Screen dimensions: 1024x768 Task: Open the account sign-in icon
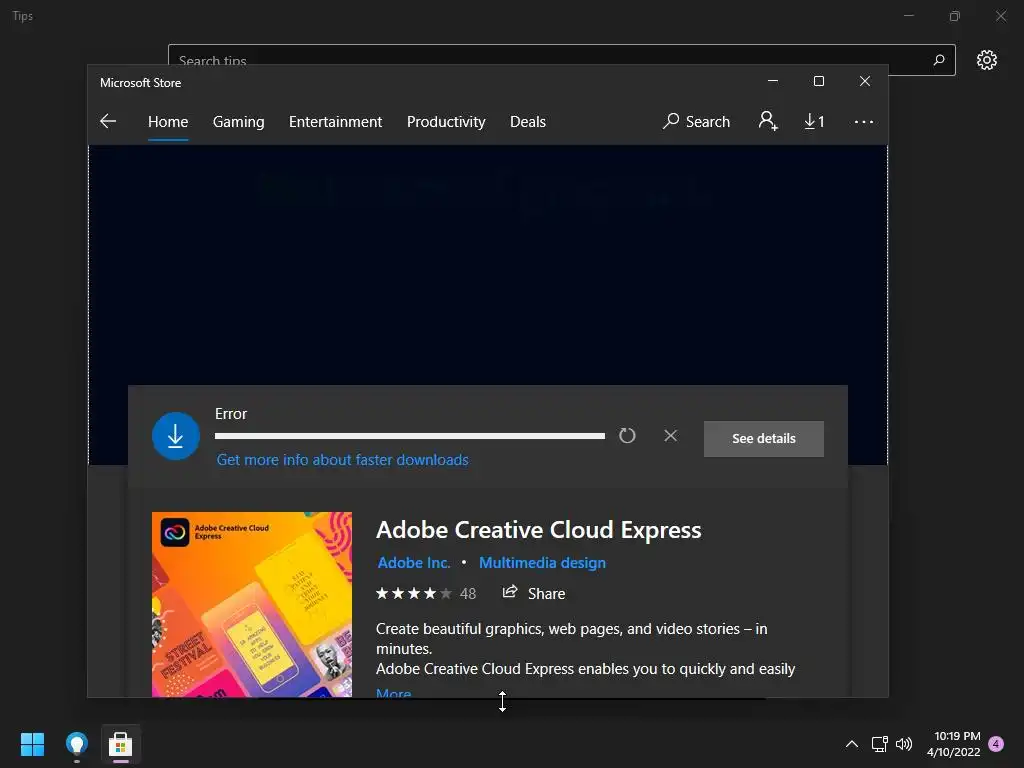click(768, 121)
